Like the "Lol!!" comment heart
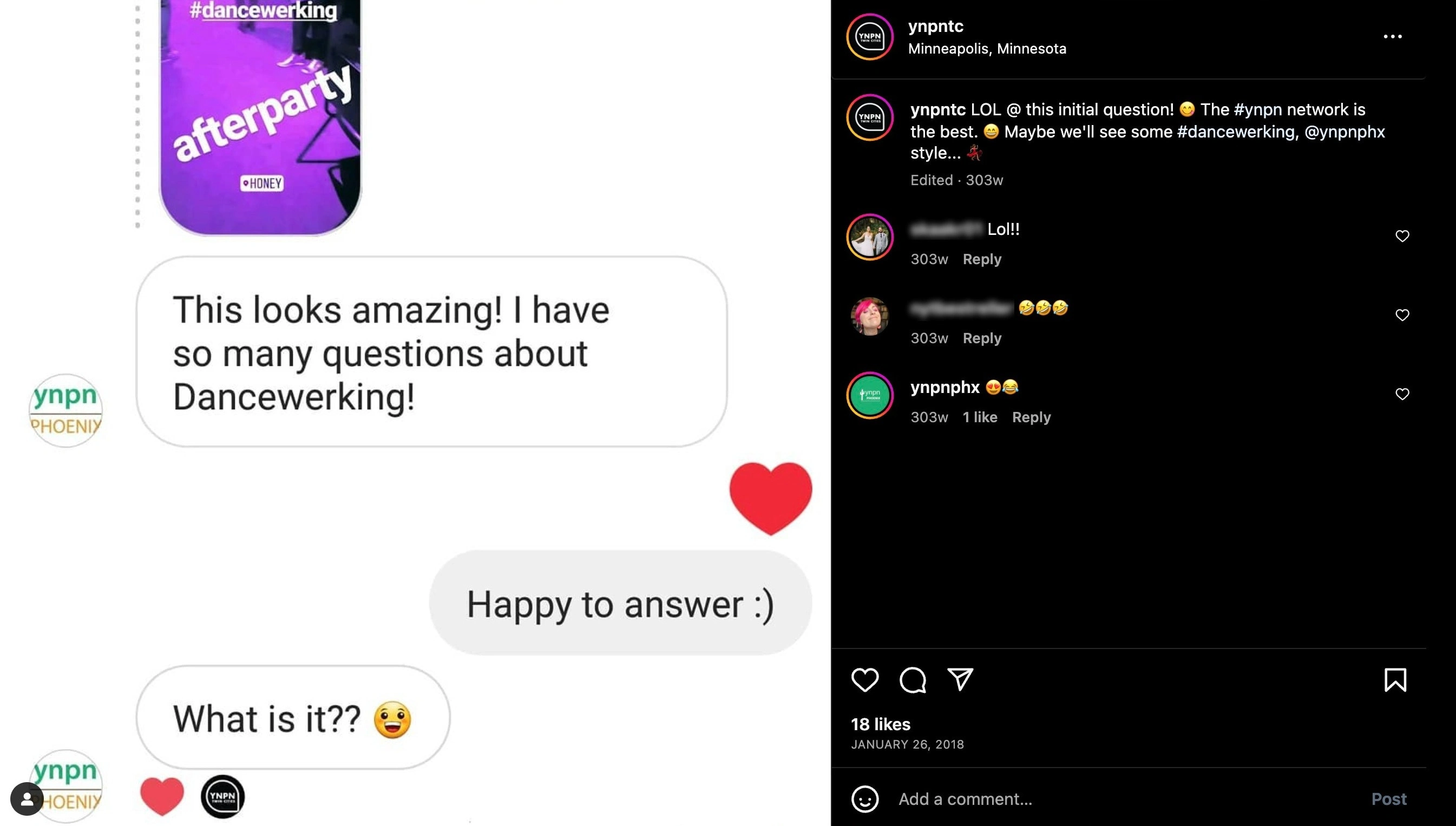This screenshot has width=1456, height=826. tap(1402, 236)
